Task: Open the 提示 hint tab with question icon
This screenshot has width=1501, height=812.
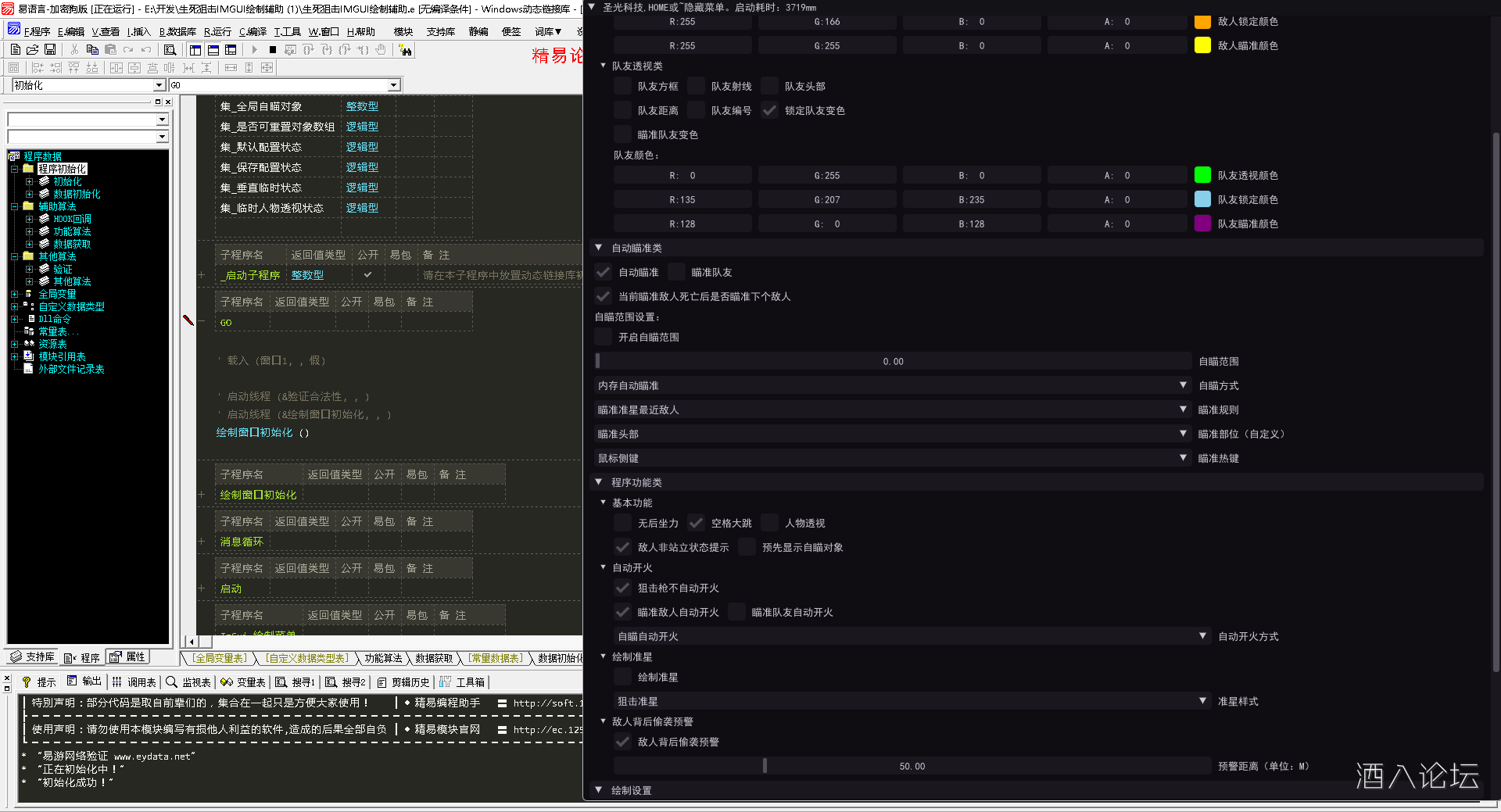Action: point(38,682)
